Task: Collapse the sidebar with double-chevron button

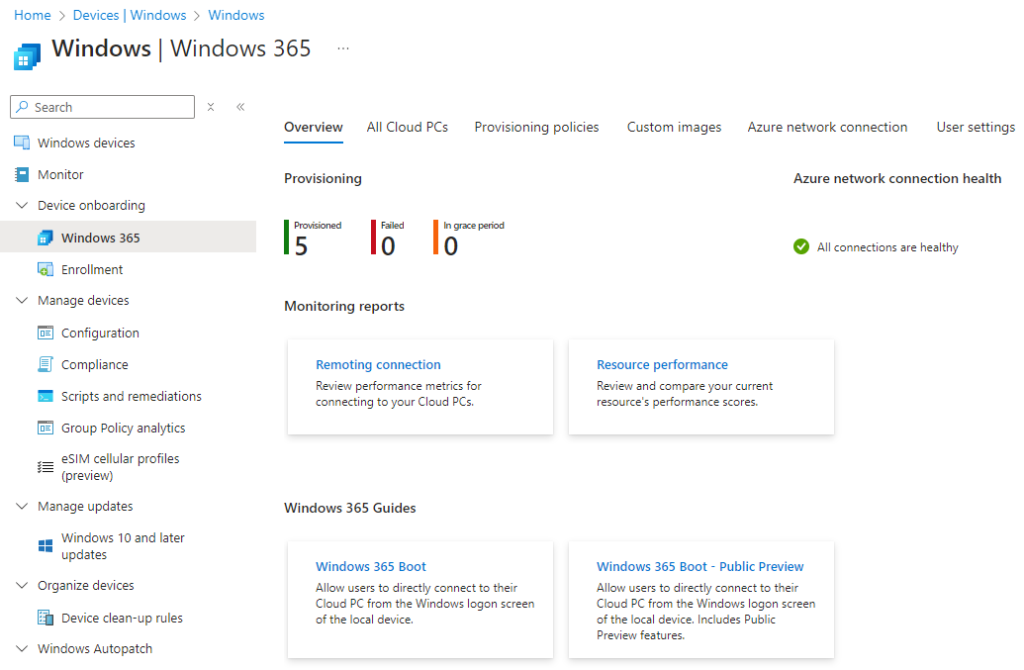Action: (x=240, y=107)
